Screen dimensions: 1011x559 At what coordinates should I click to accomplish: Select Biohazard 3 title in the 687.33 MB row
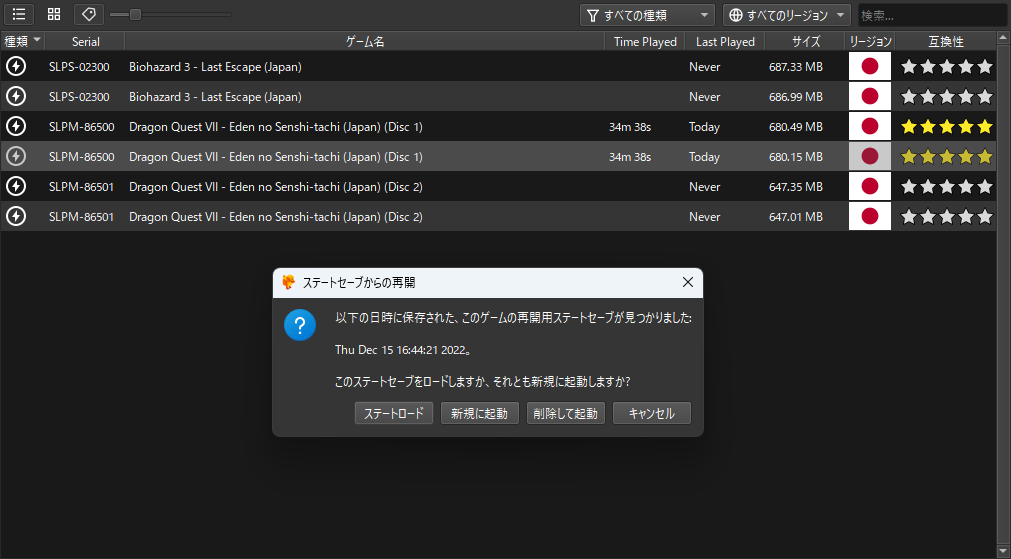coord(215,66)
